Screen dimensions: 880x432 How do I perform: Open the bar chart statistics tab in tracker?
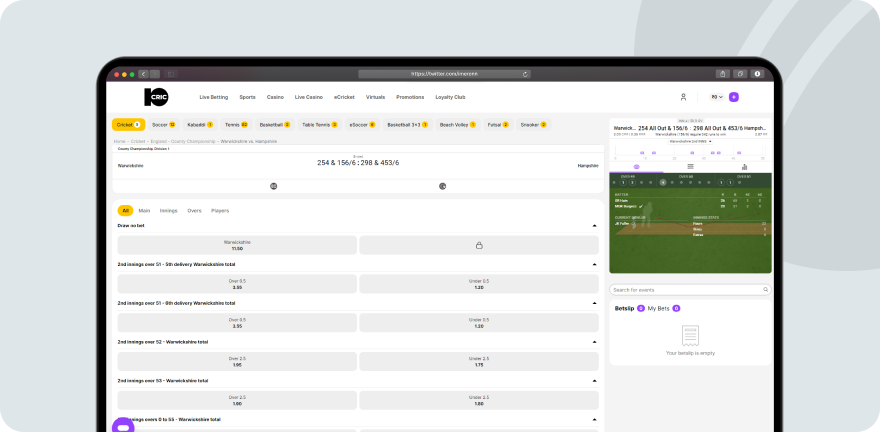[744, 167]
